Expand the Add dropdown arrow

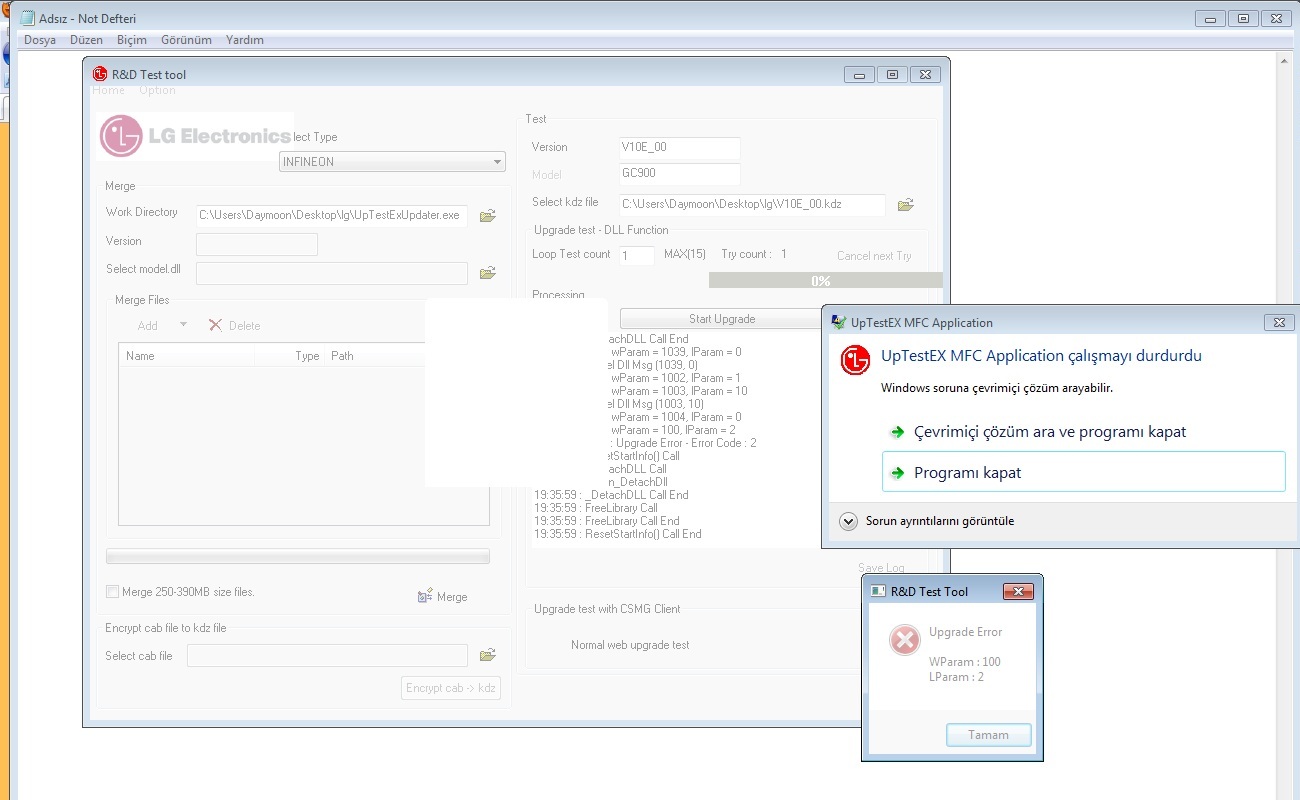(183, 324)
